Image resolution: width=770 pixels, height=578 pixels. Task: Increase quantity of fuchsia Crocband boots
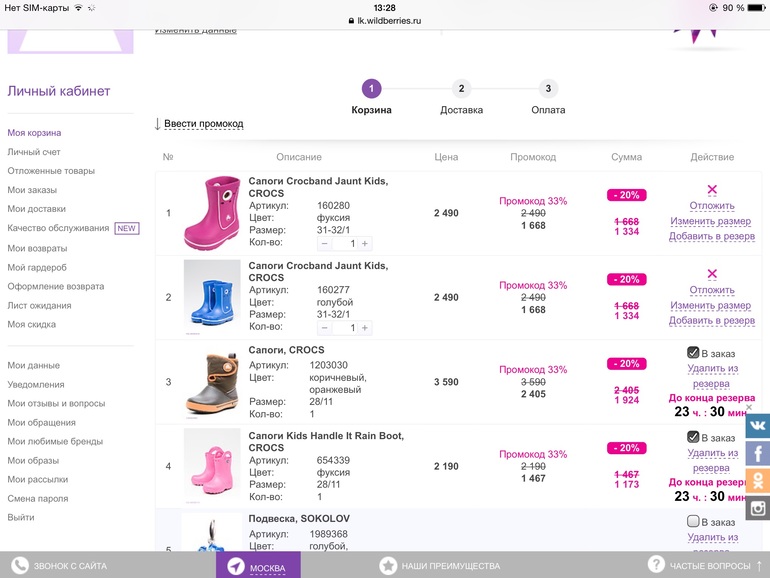365,243
